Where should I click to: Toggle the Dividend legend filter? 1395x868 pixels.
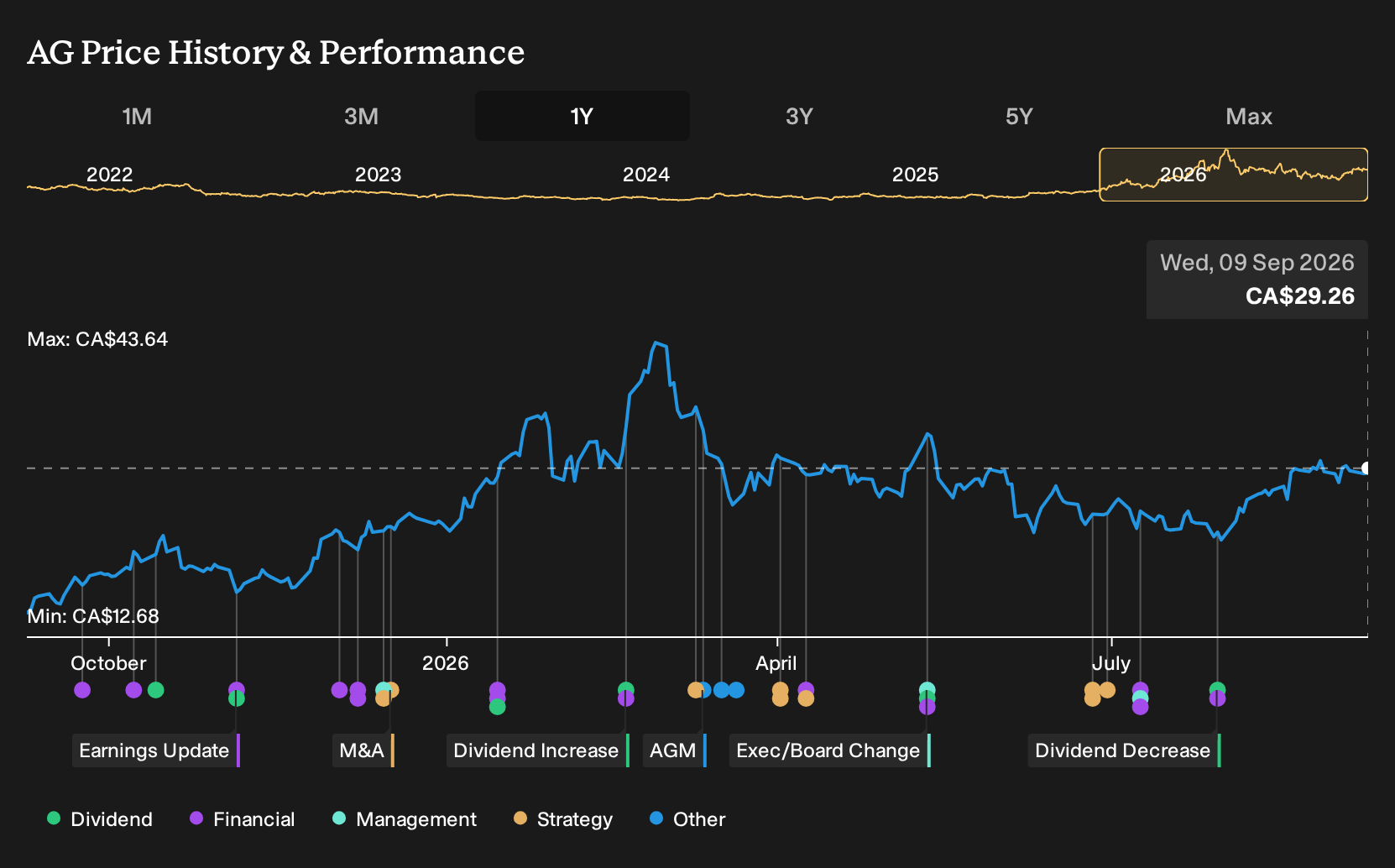(100, 819)
